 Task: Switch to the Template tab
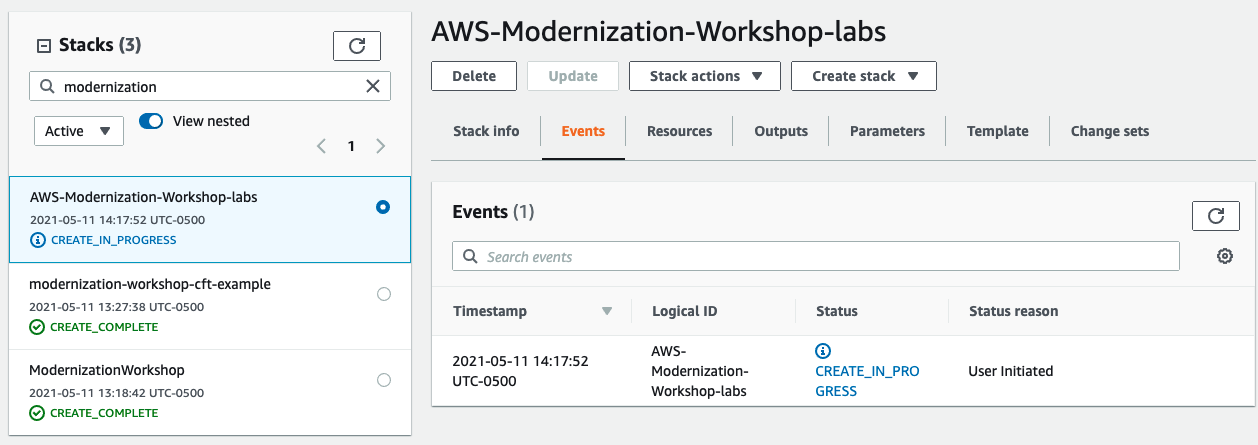998,131
